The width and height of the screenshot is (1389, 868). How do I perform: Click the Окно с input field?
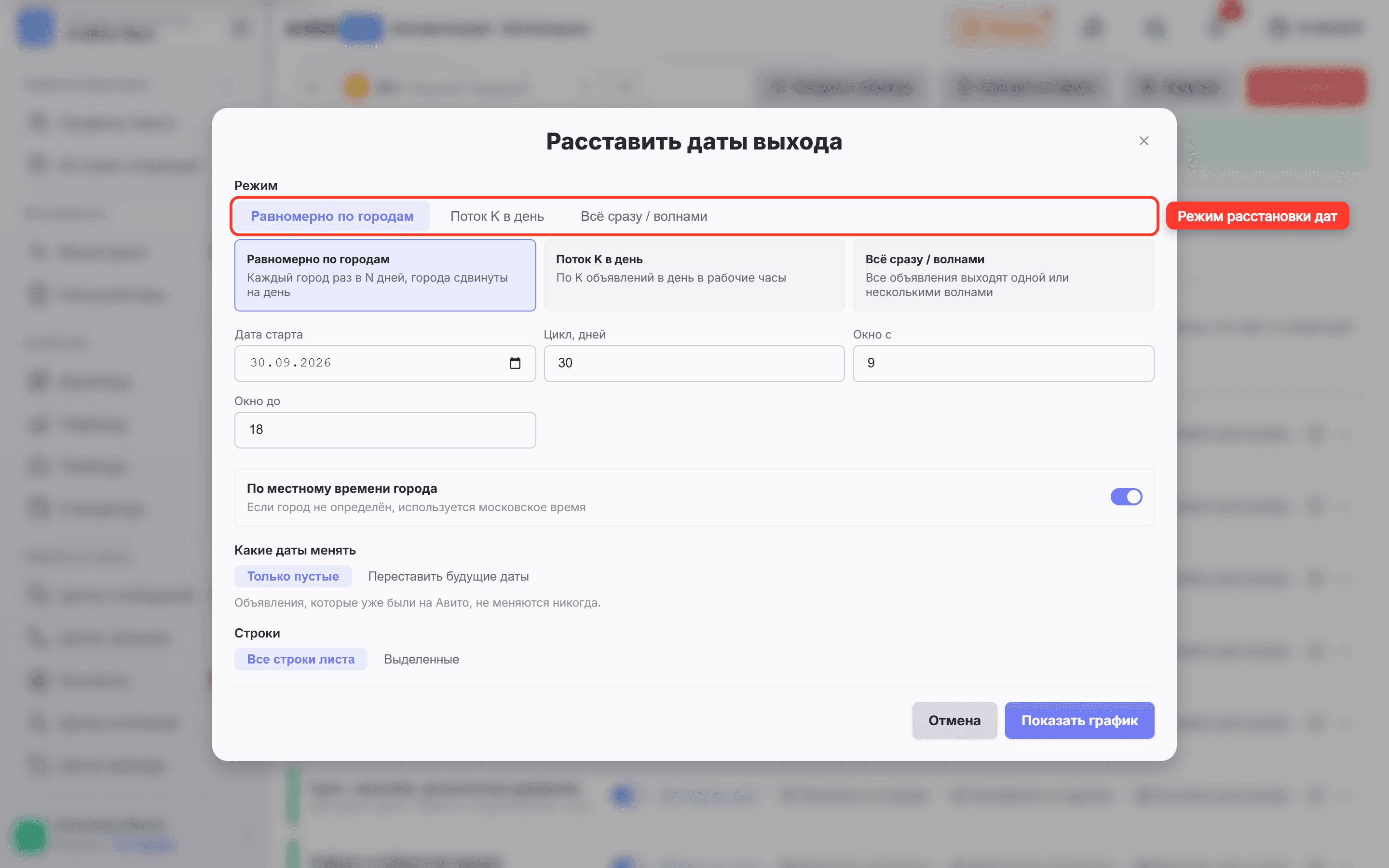click(1003, 364)
